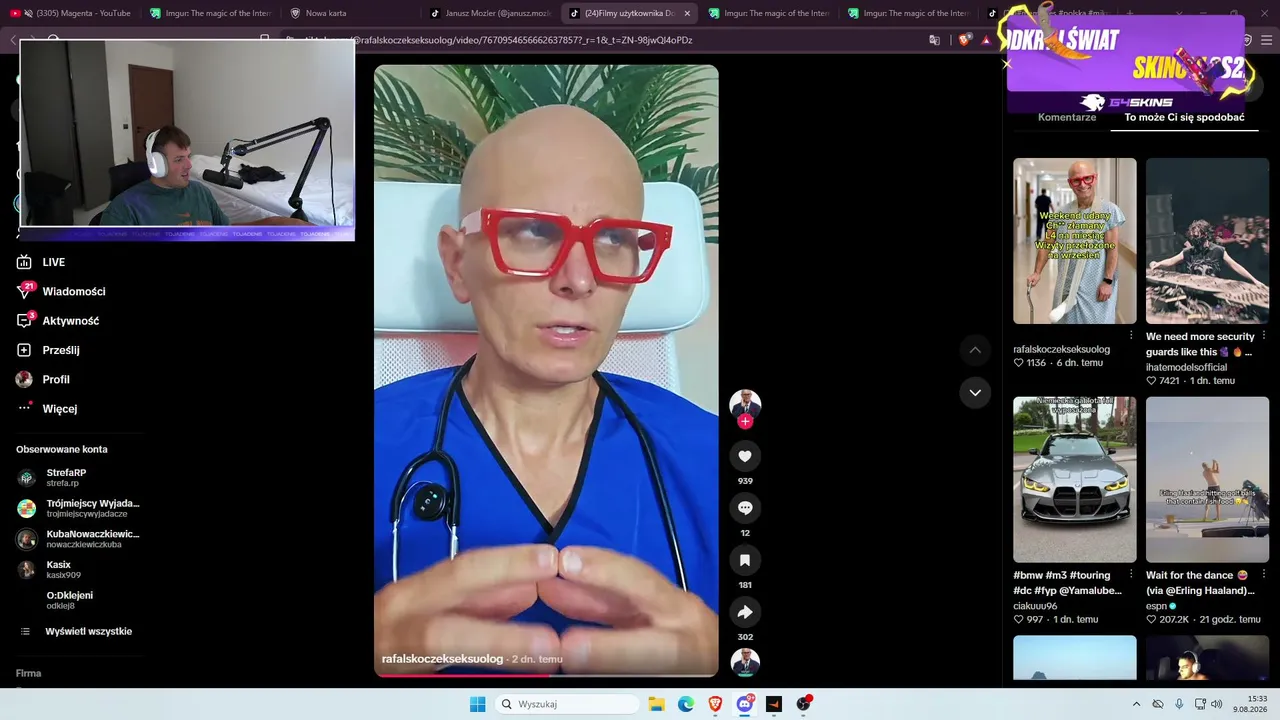The image size is (1280, 720).
Task: Open the 'We need more security guards' video
Action: click(1207, 241)
